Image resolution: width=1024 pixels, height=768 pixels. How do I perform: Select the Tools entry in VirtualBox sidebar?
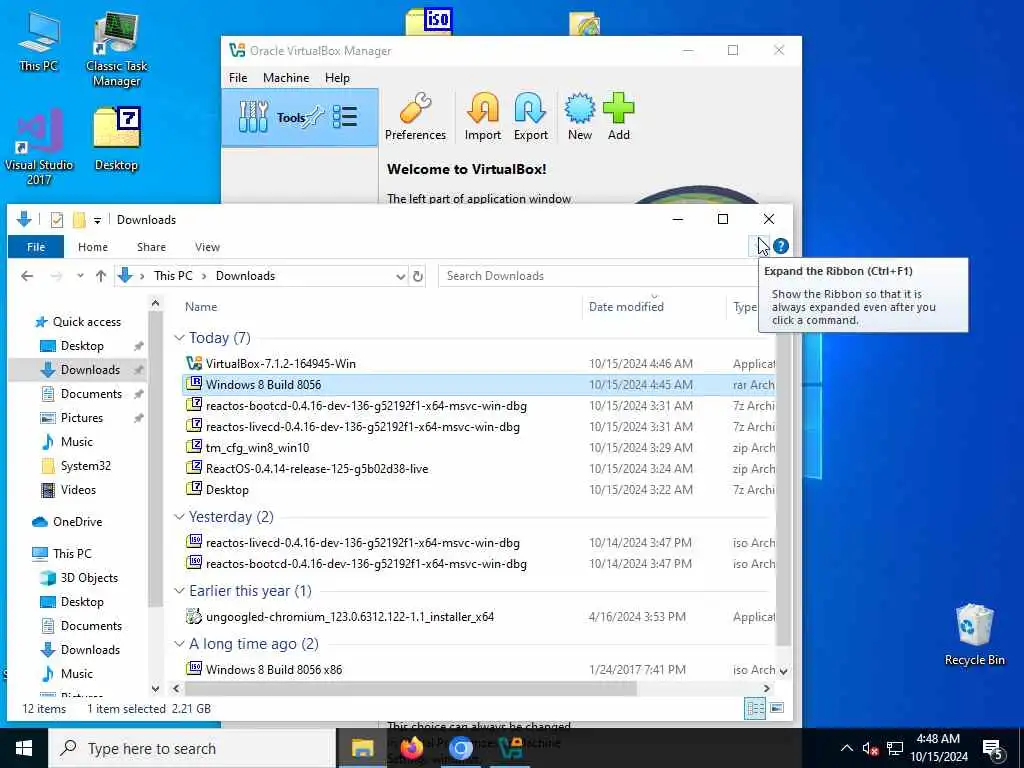[x=300, y=118]
